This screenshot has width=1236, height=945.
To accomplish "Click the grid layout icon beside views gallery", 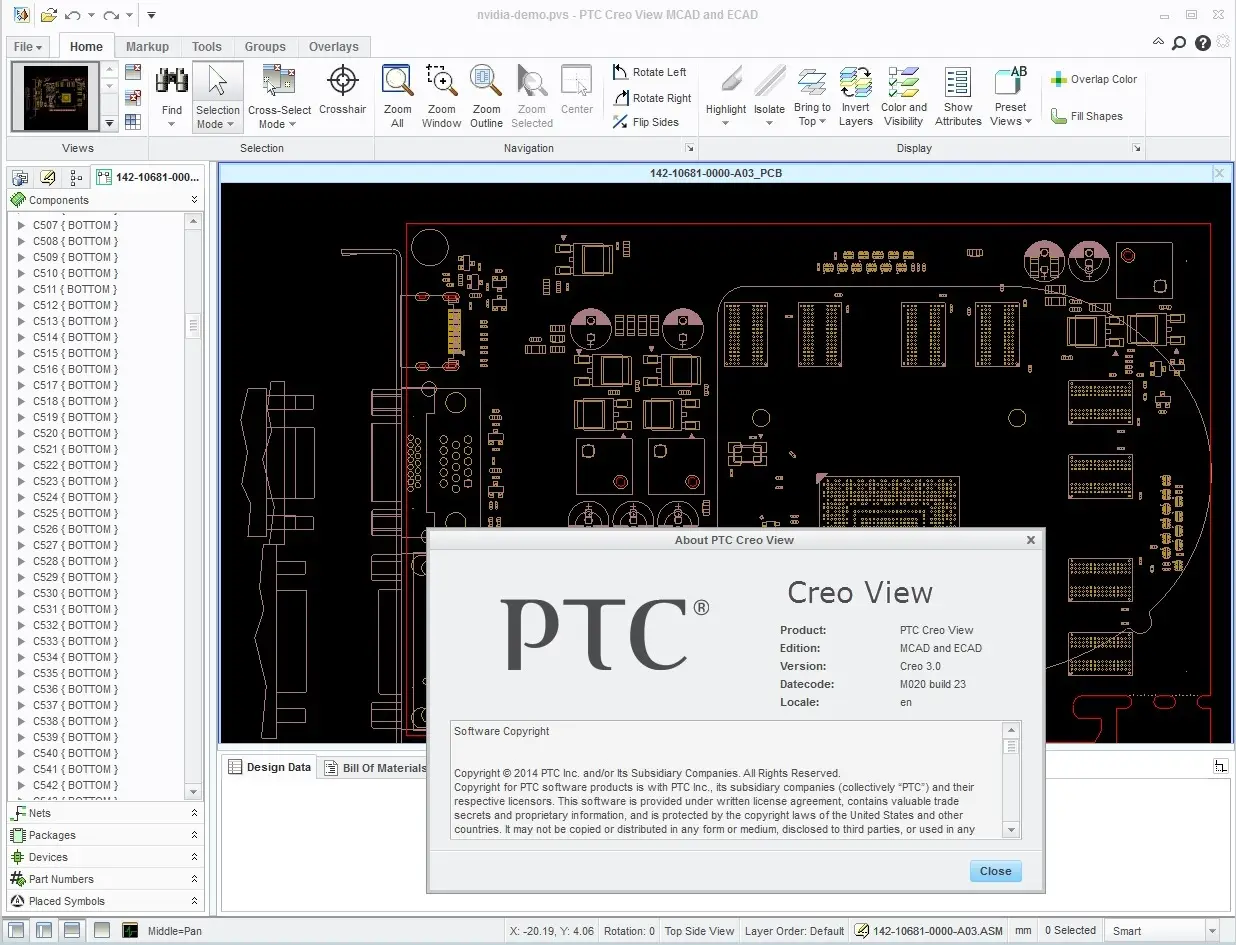I will tap(132, 122).
